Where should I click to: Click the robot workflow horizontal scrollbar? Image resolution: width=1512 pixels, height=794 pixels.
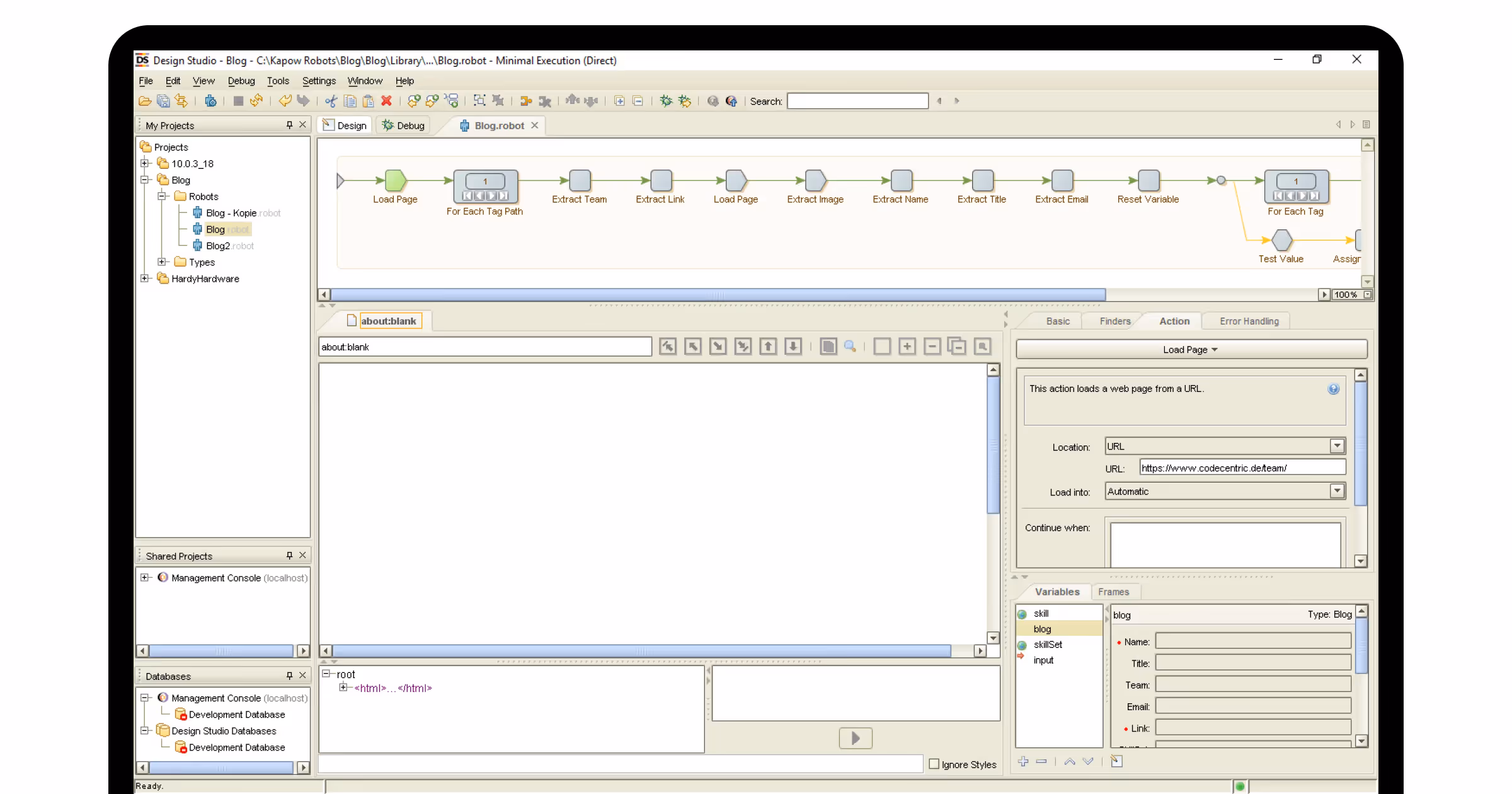pyautogui.click(x=718, y=294)
